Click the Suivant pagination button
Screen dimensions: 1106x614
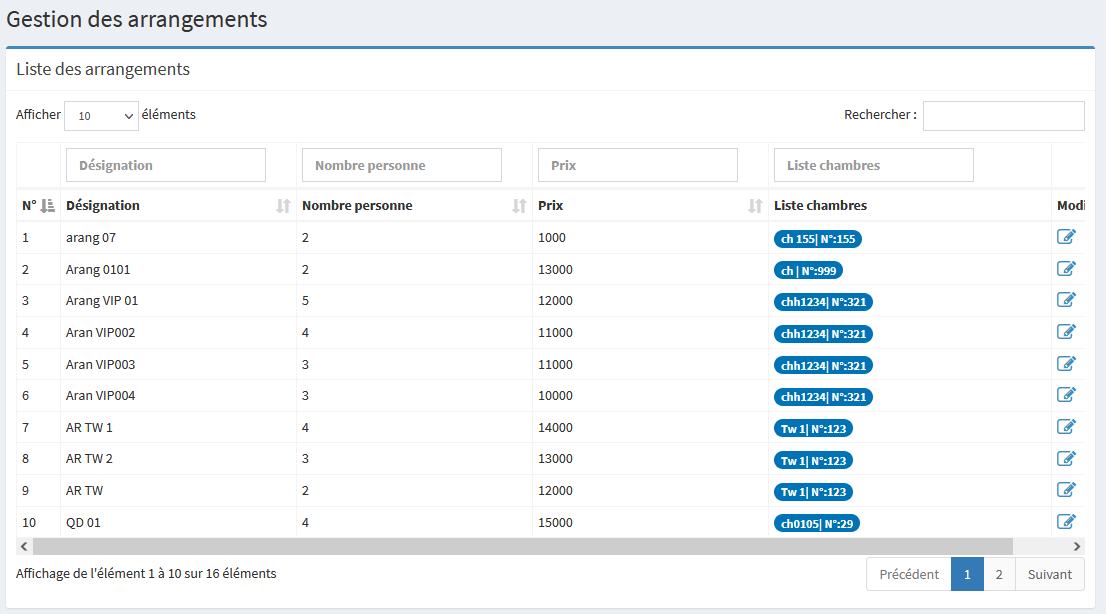pos(1049,574)
